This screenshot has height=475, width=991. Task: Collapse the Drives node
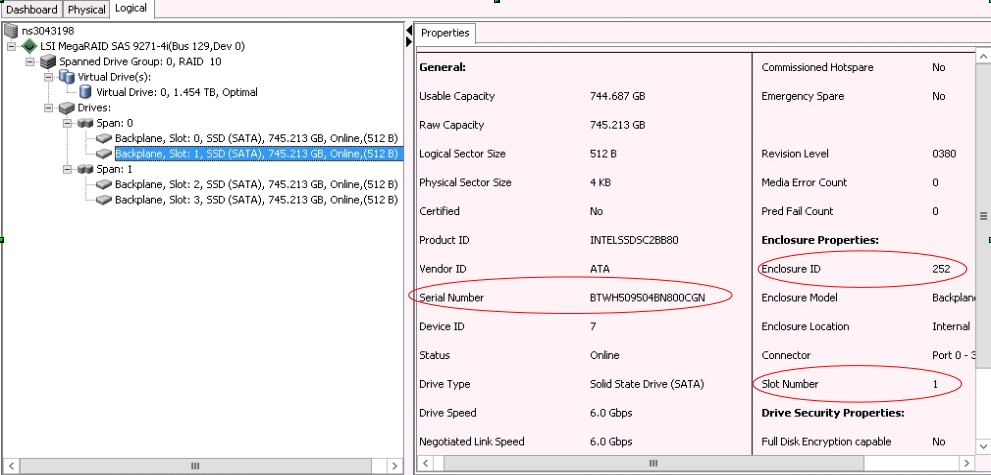49,108
